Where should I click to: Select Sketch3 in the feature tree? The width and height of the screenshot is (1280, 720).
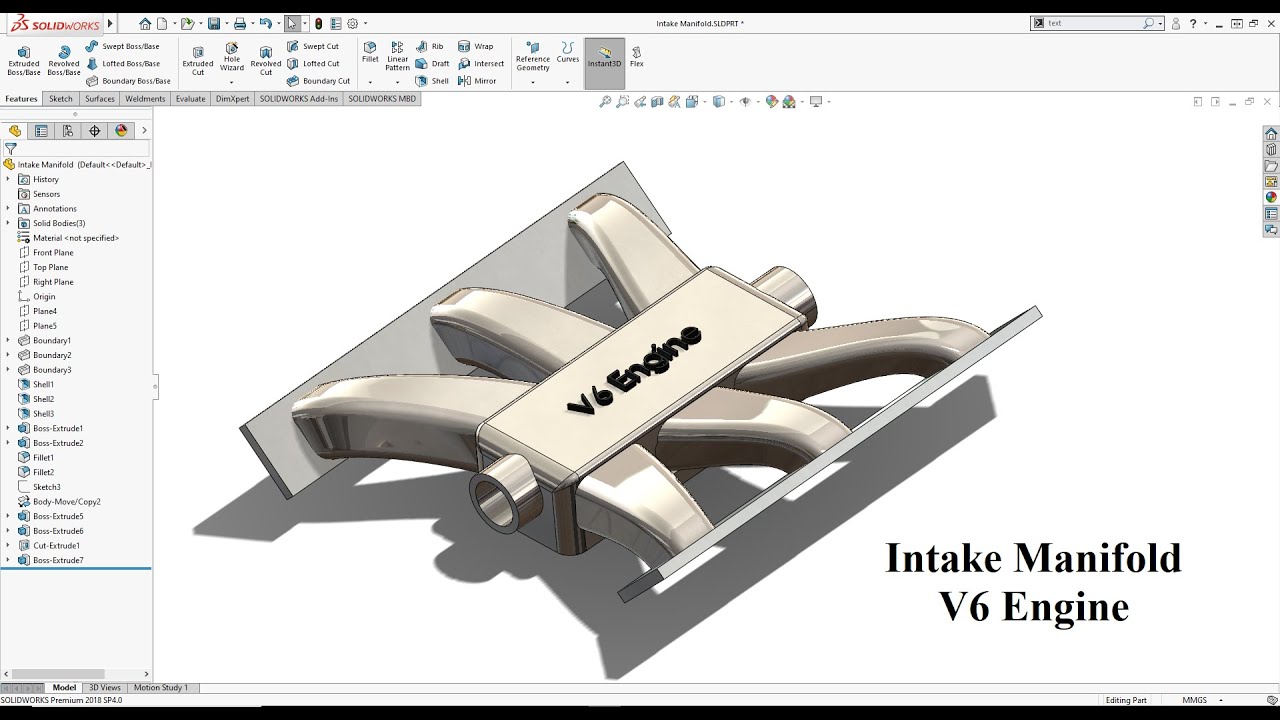click(x=46, y=487)
